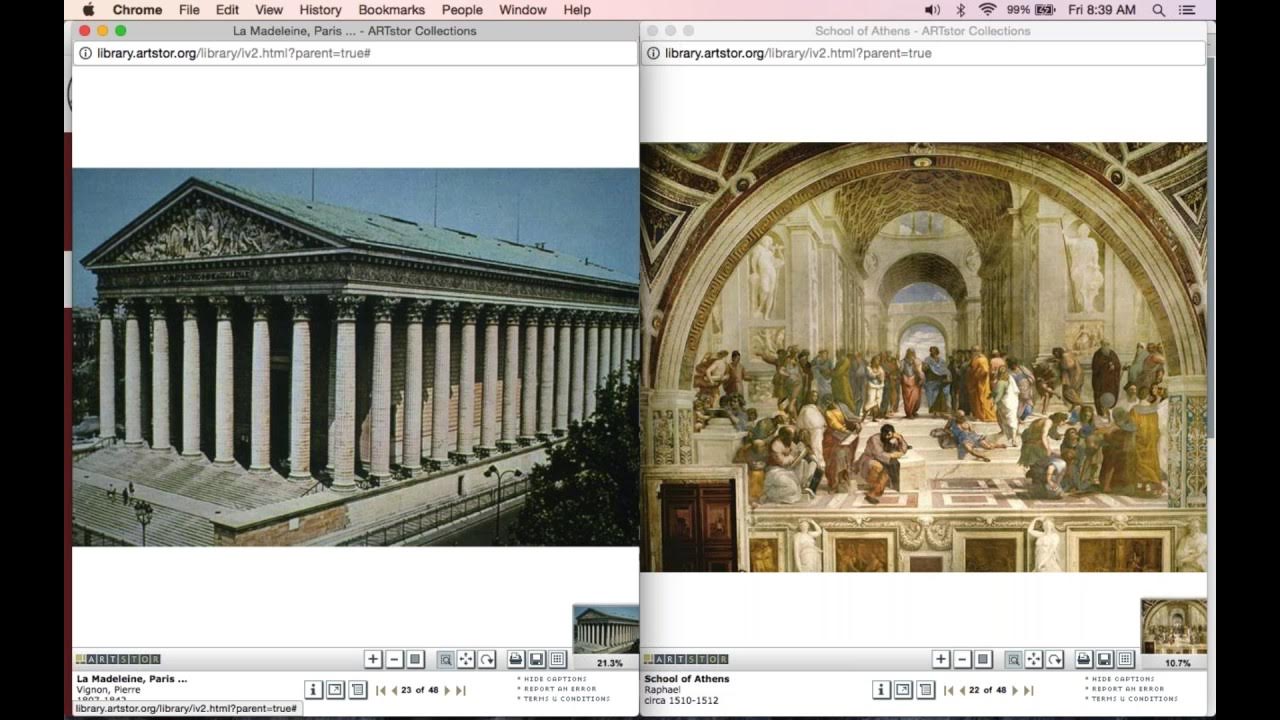Zoom in on La Madeleine image
Viewport: 1280px width, 720px height.
coord(373,659)
